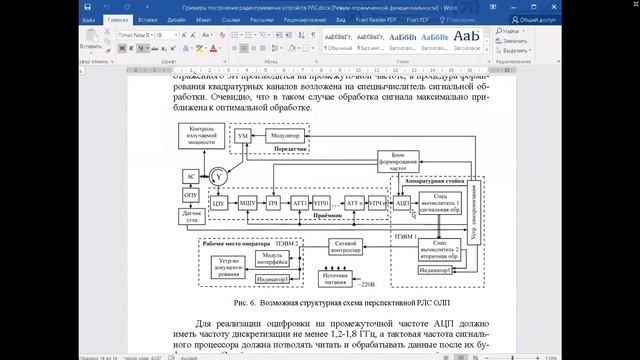Image resolution: width=640 pixels, height=360 pixels.
Task: Open the Файл menu
Action: 89,20
